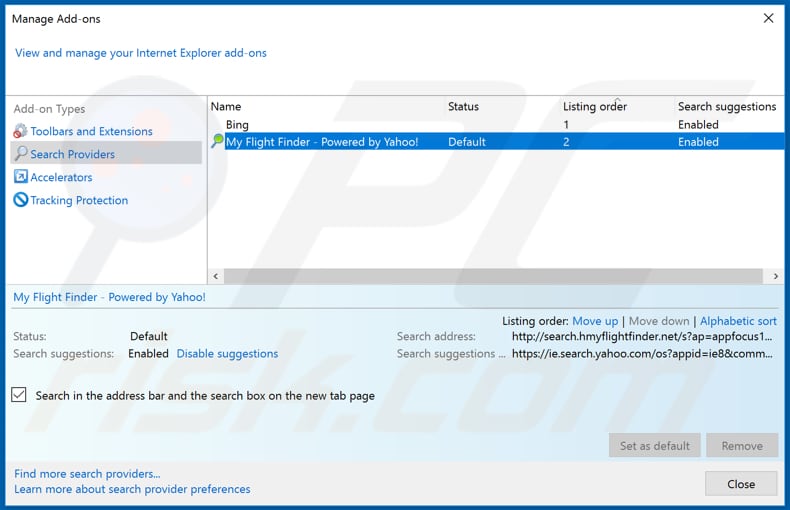Toggle Search in the address bar checkbox
This screenshot has width=790, height=510.
[19, 395]
